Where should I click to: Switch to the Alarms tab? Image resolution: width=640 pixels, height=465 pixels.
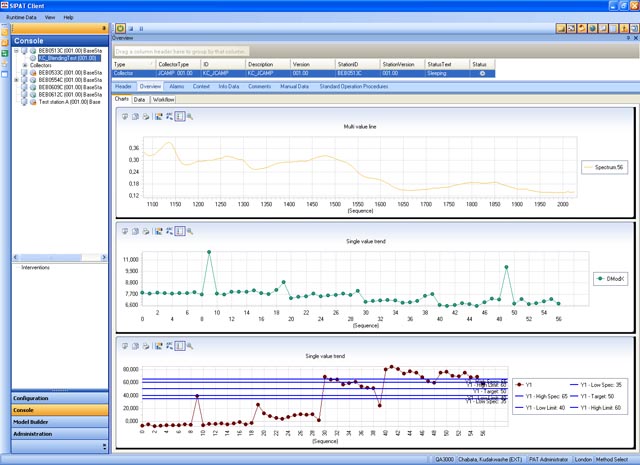[176, 87]
